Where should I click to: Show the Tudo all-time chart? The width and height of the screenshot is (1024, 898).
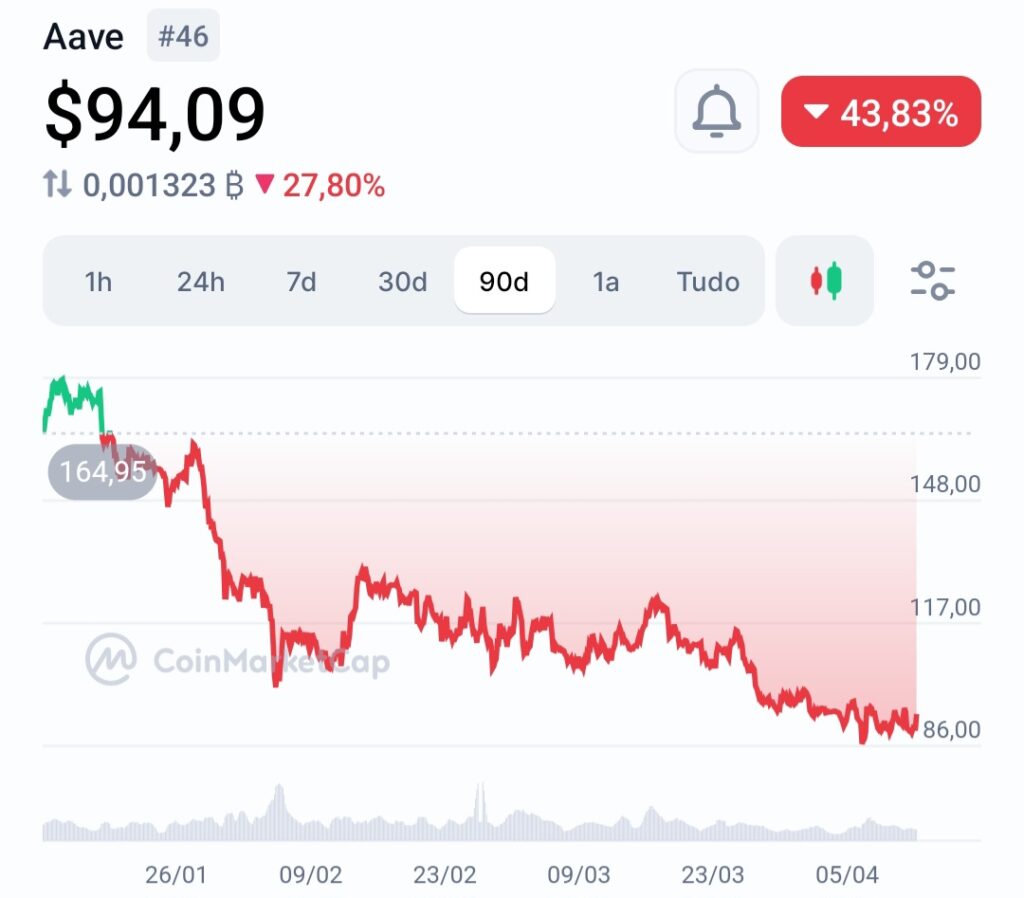click(x=708, y=282)
